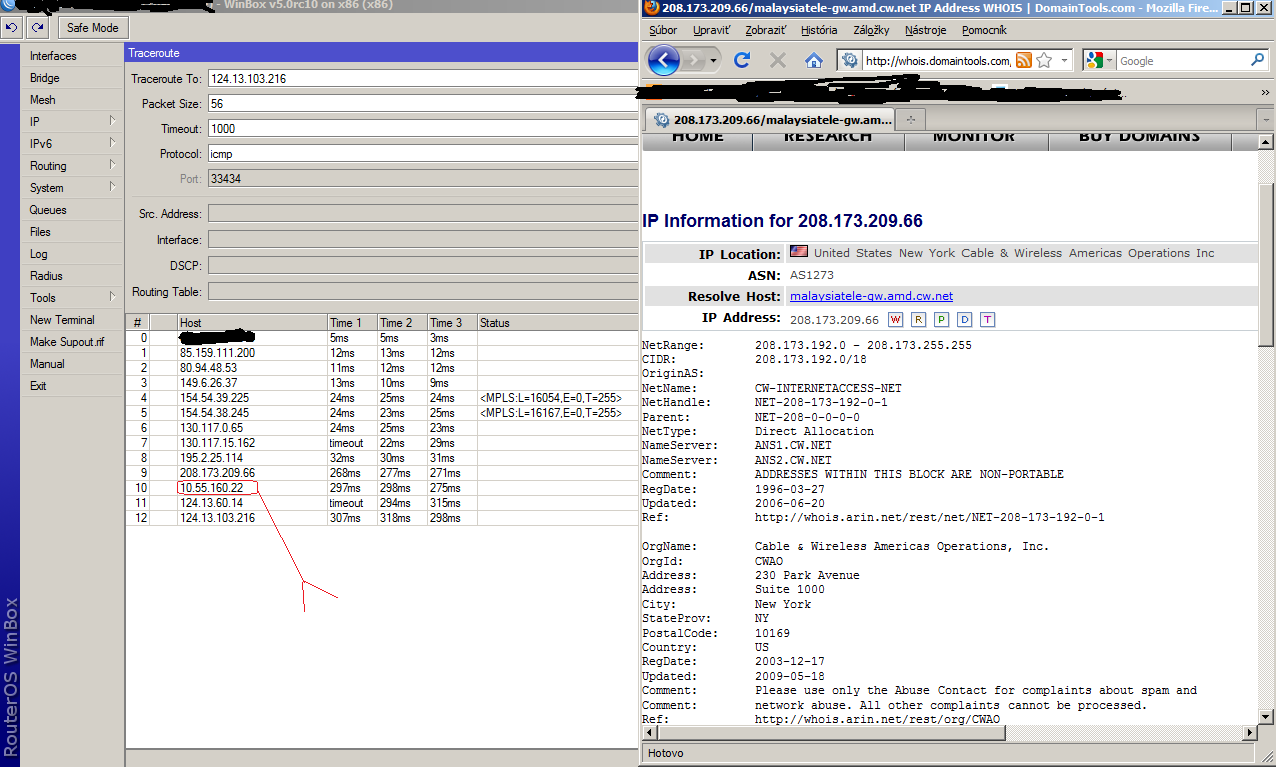The height and width of the screenshot is (776, 1276).
Task: Click Exit in WinBox sidebar
Action: [x=71, y=386]
